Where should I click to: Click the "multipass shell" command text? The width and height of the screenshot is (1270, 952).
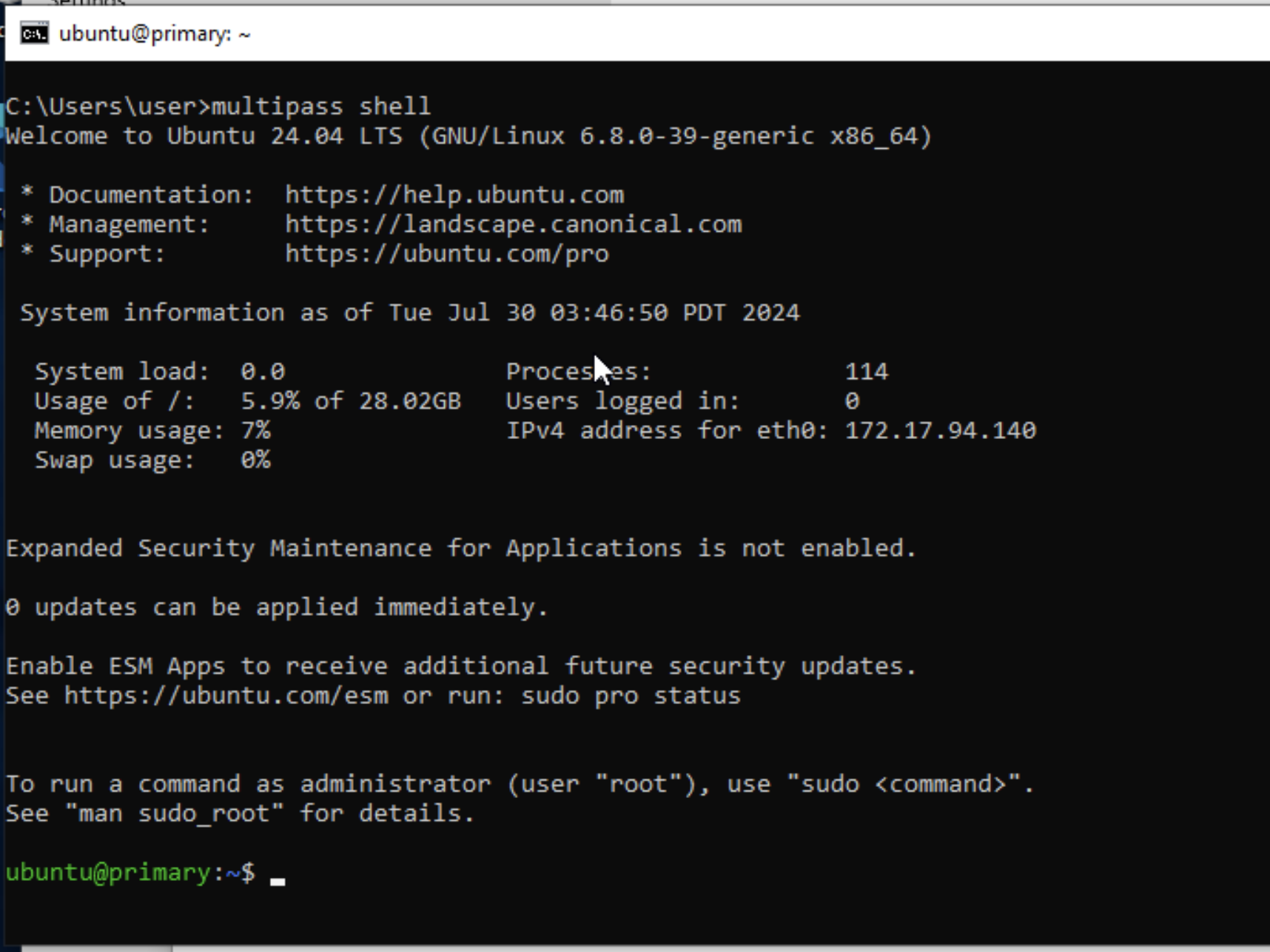coord(320,107)
